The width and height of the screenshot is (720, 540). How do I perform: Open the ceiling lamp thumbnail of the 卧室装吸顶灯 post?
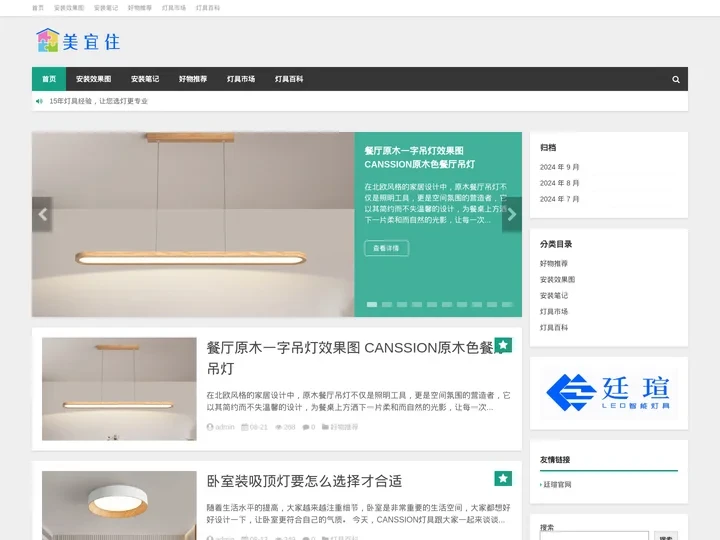coord(119,505)
